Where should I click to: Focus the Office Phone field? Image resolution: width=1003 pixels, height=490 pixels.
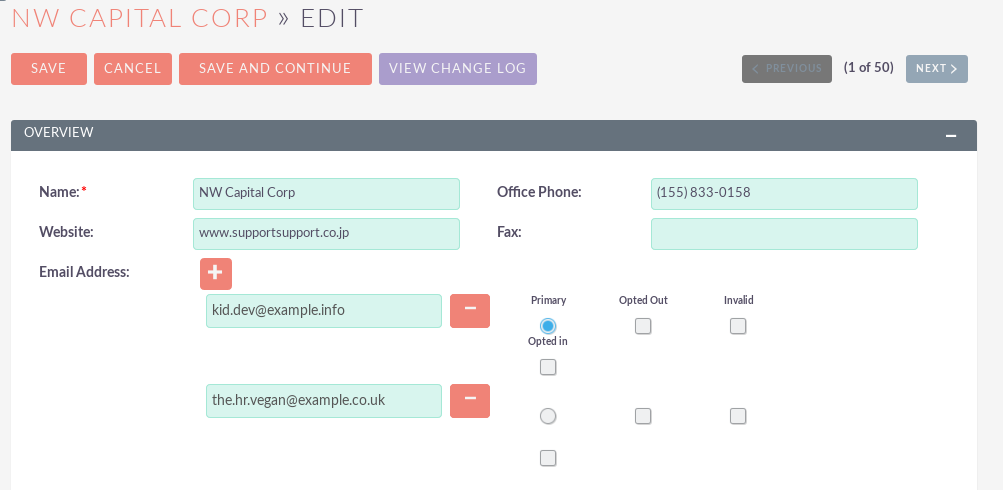pyautogui.click(x=784, y=193)
